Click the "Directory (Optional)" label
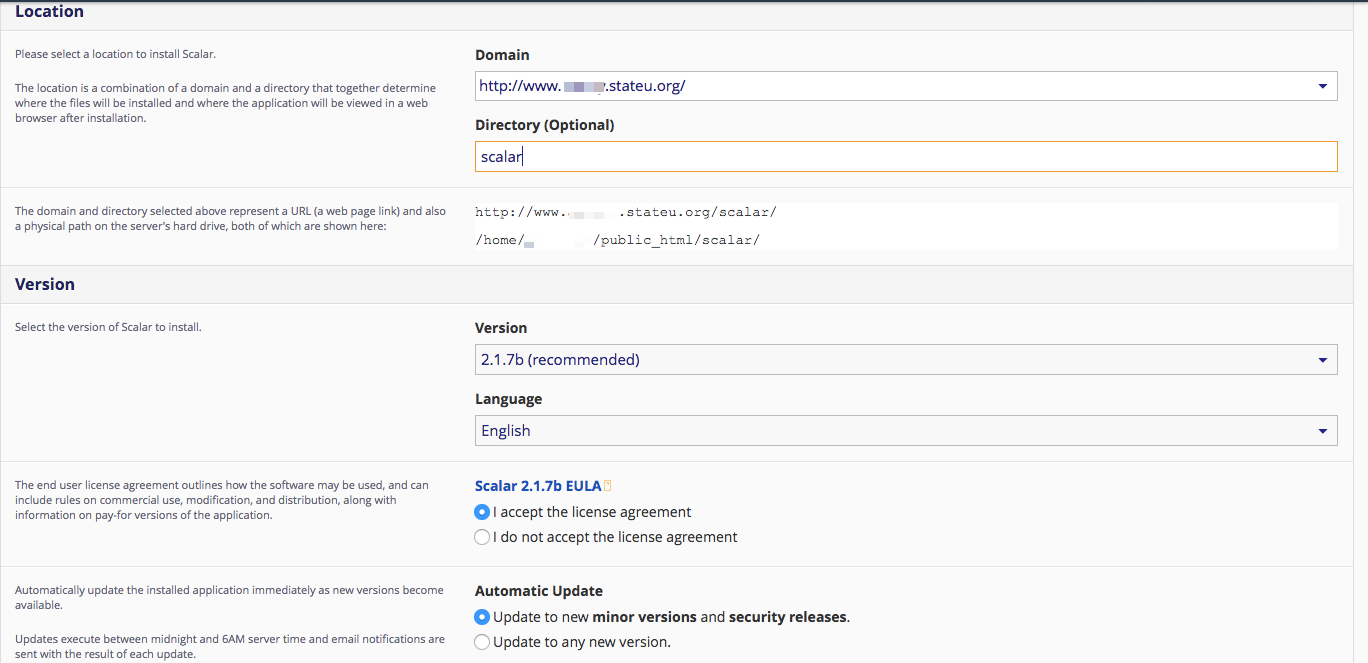 (545, 125)
